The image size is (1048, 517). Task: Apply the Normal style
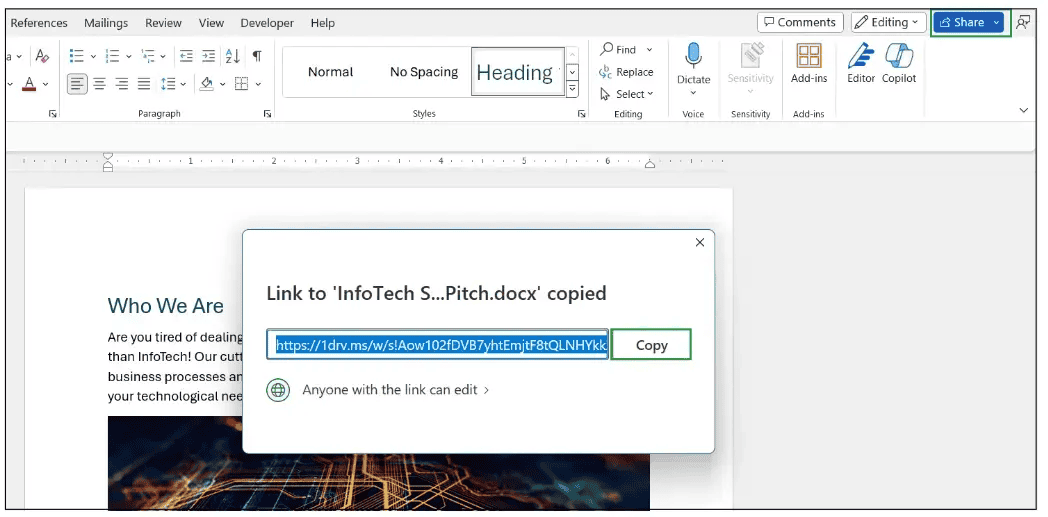(331, 72)
